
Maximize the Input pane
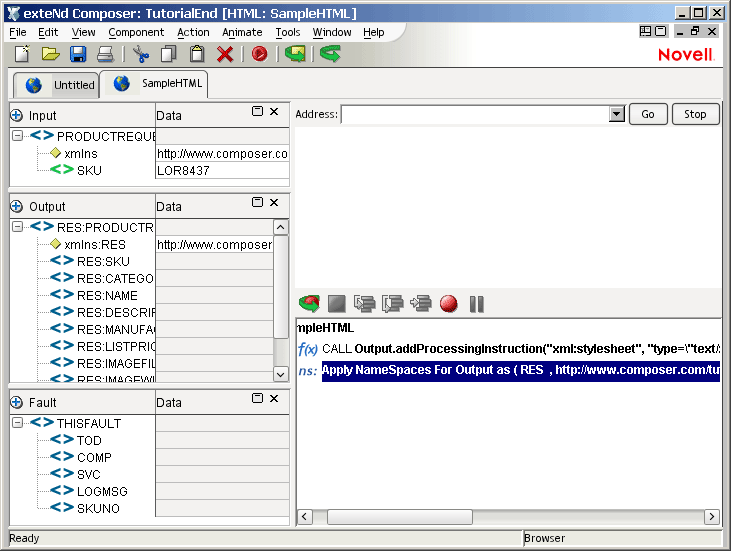tap(257, 111)
